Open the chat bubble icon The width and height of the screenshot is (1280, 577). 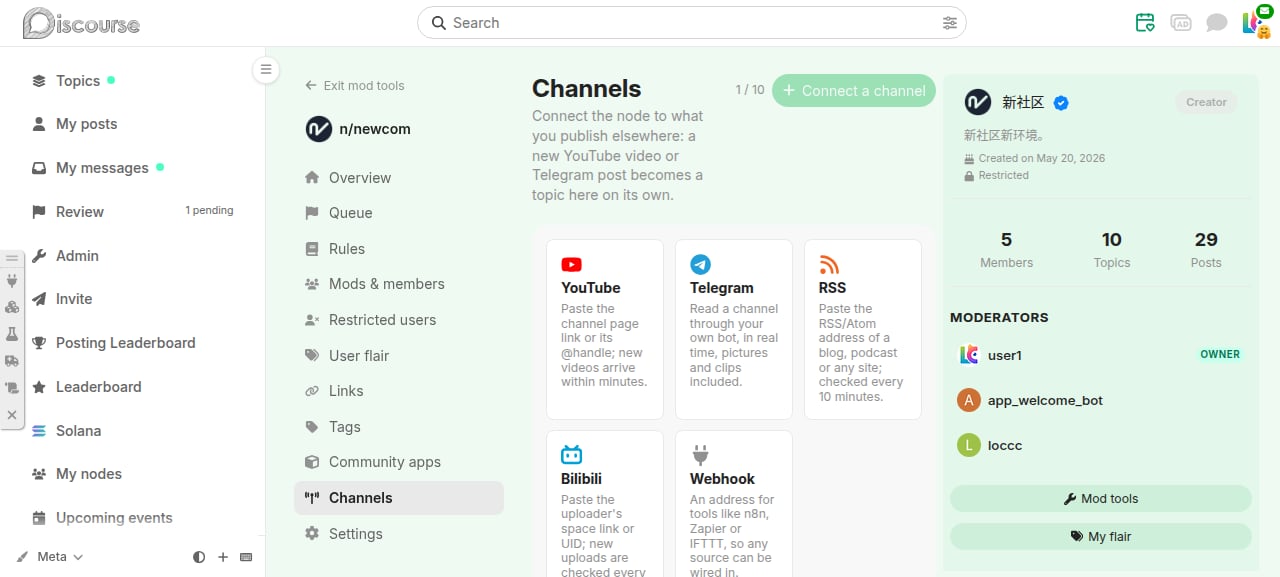[x=1216, y=22]
